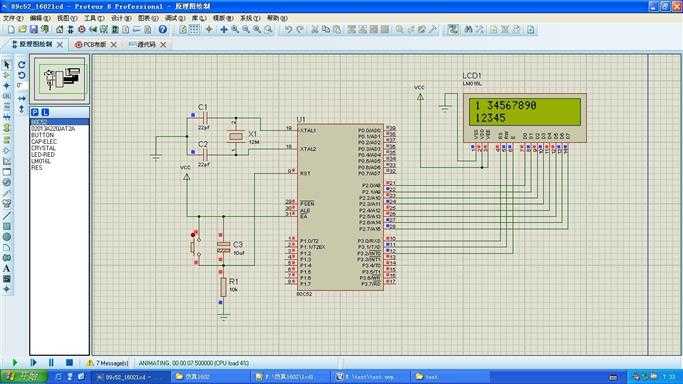The height and width of the screenshot is (384, 683).
Task: Click the center-at-cursor blue cross icon
Action: tap(224, 30)
